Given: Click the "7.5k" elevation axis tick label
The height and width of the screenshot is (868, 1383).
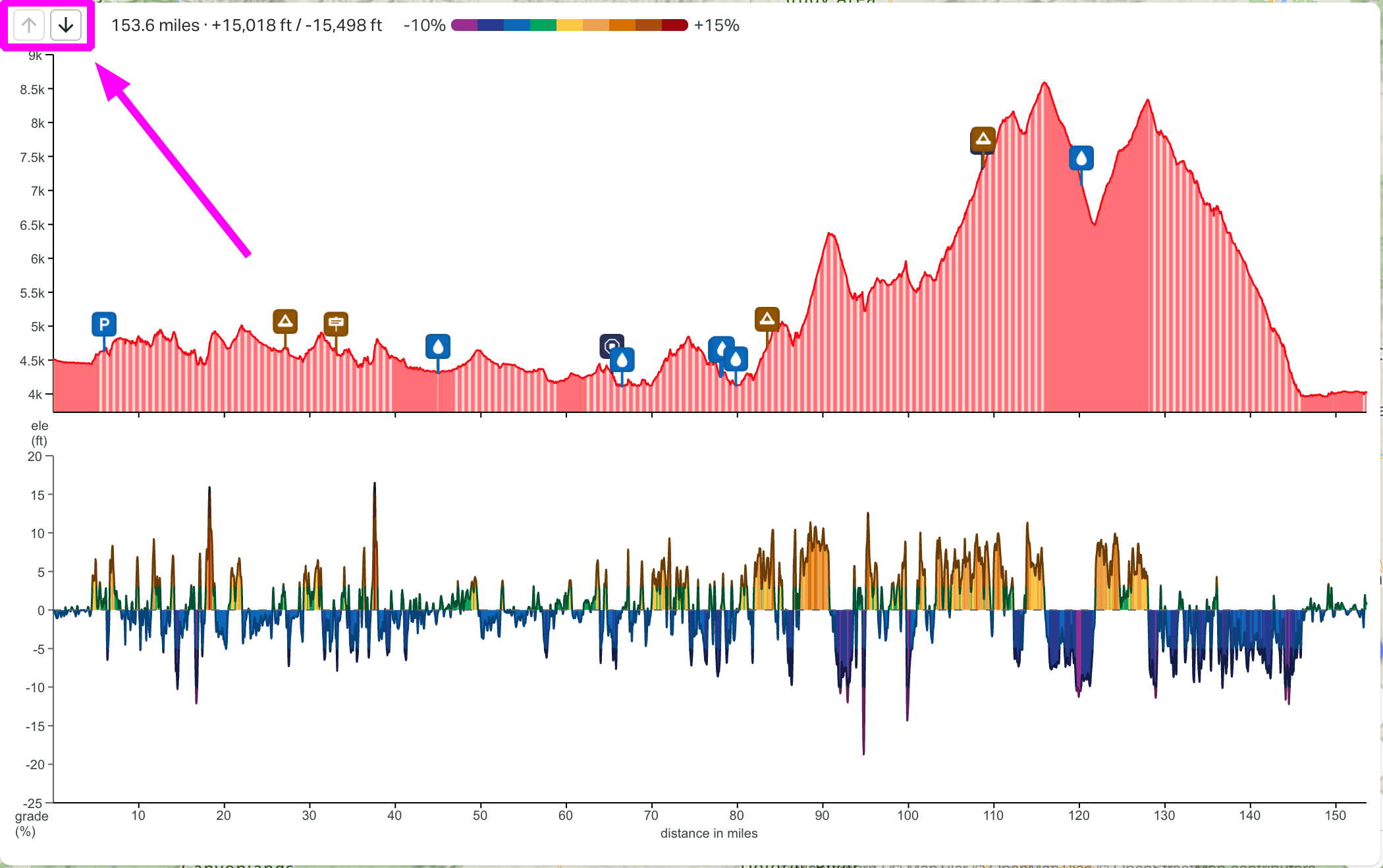Looking at the screenshot, I should coord(32,157).
